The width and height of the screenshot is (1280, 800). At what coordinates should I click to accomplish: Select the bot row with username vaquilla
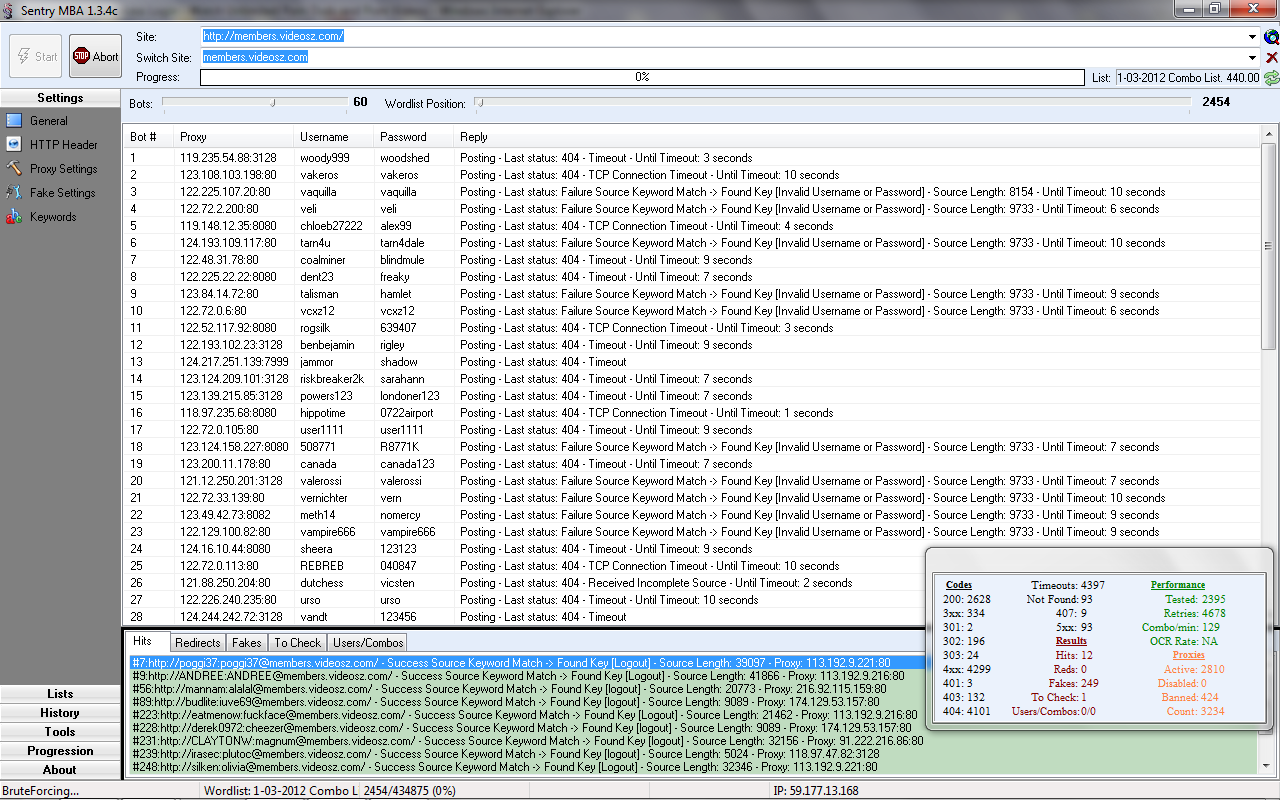[692, 192]
